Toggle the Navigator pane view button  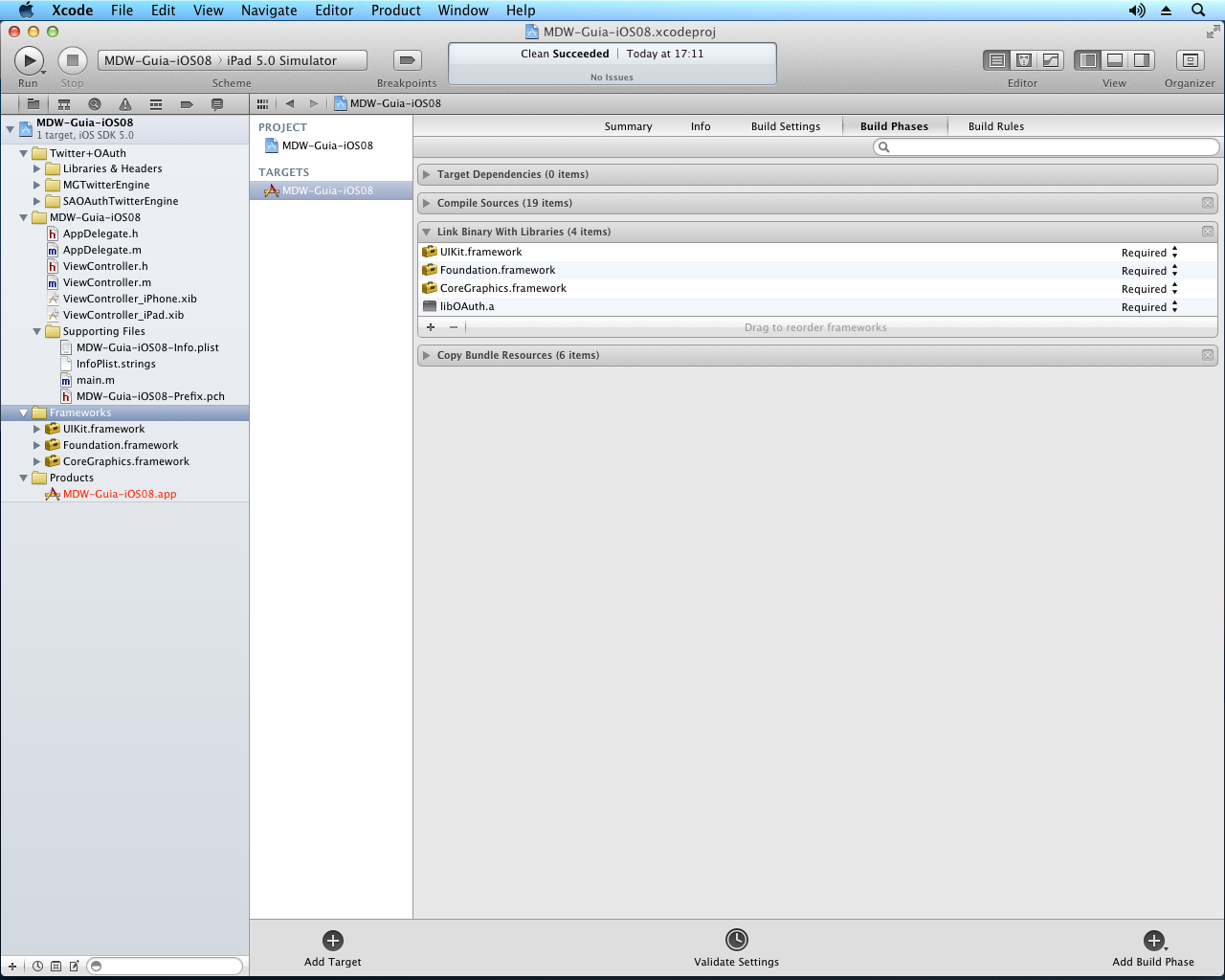pos(1088,60)
